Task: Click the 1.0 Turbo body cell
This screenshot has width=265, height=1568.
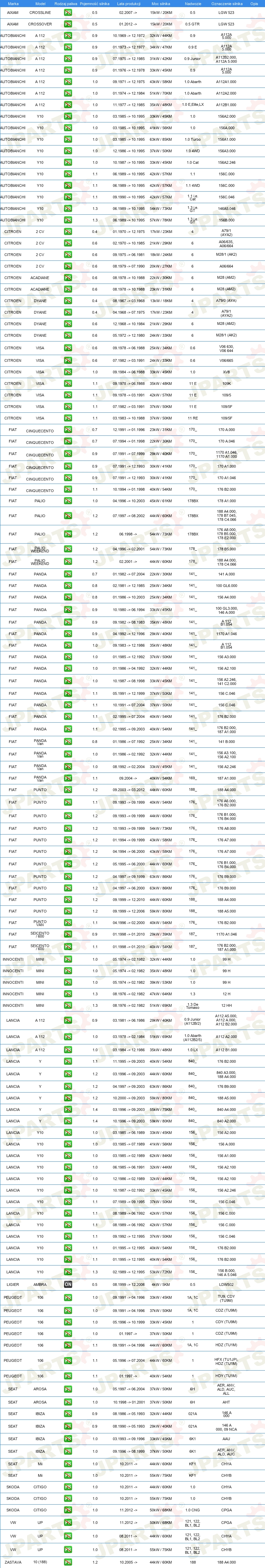Action: (193, 139)
